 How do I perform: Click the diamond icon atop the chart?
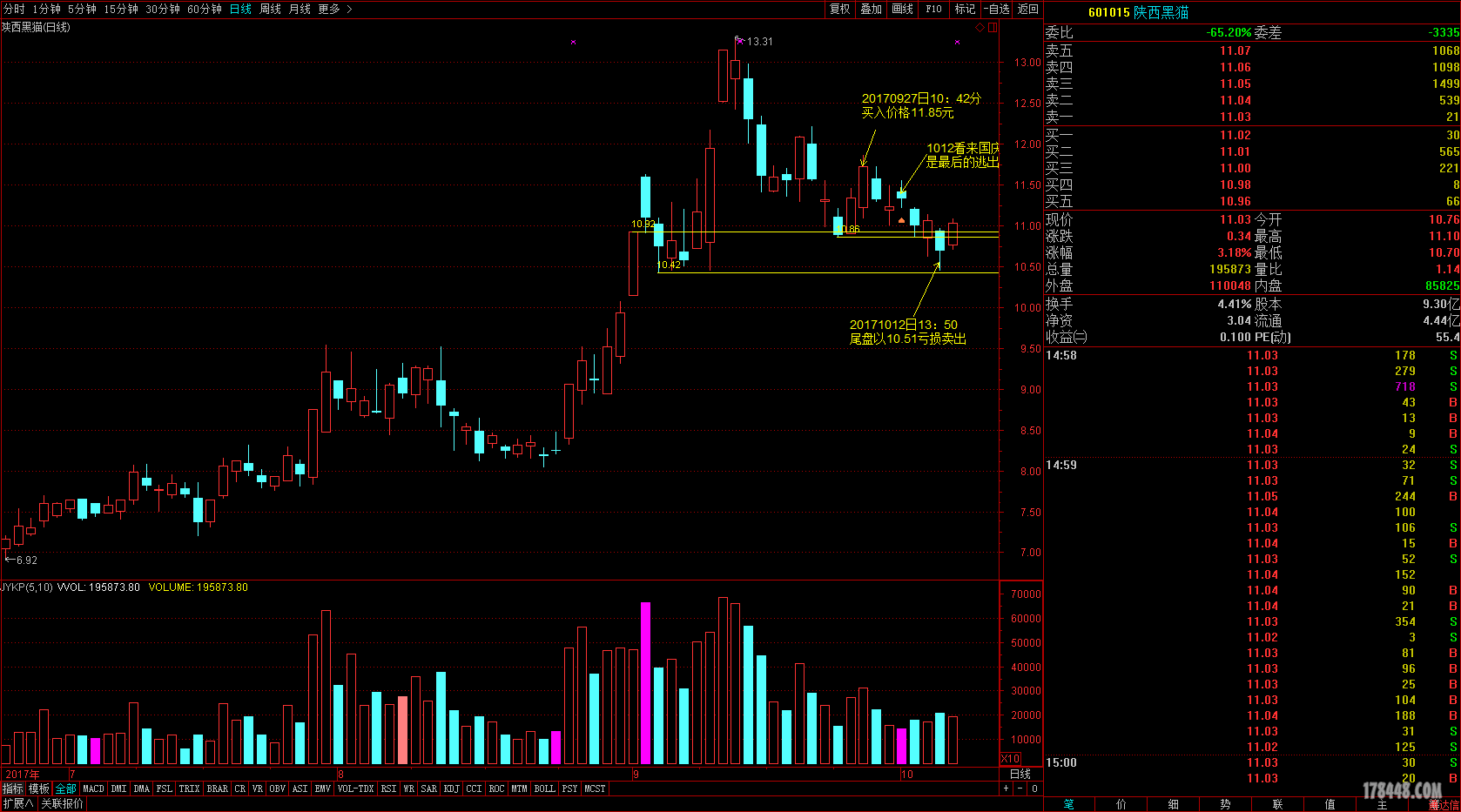click(980, 28)
